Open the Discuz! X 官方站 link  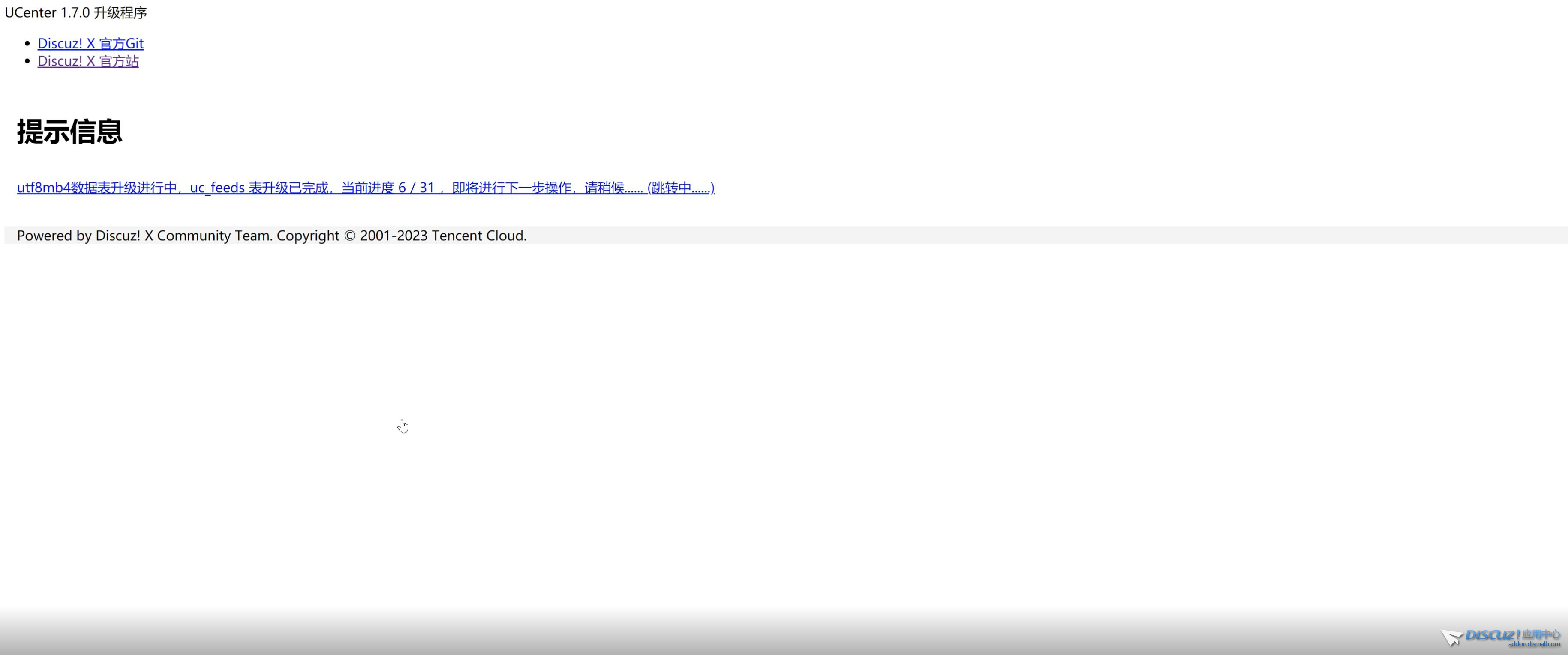tap(87, 61)
